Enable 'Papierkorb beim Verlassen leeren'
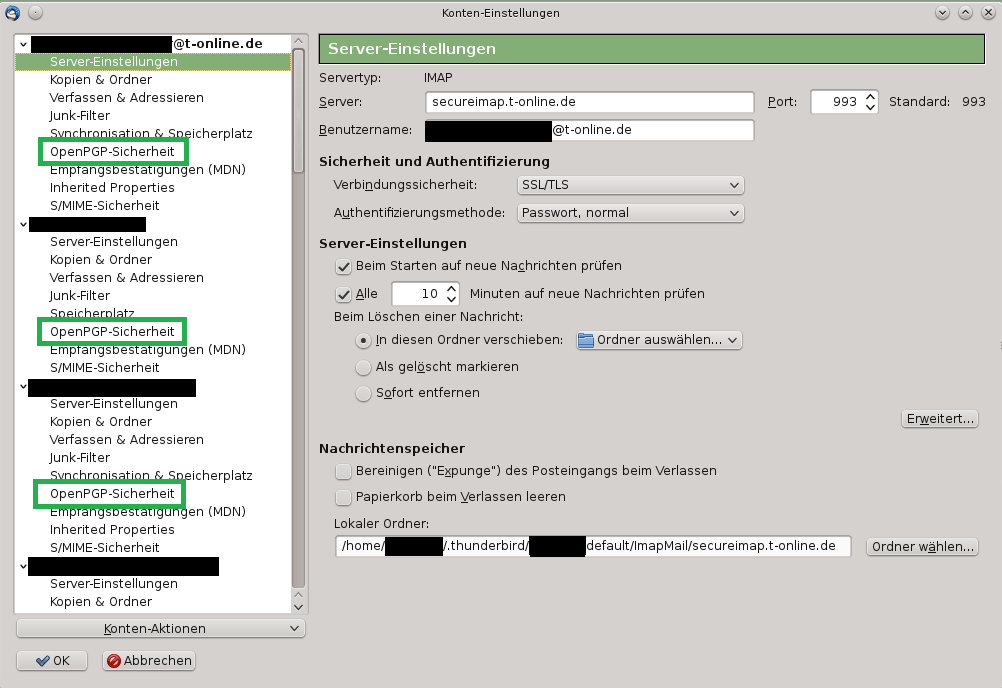 click(343, 497)
